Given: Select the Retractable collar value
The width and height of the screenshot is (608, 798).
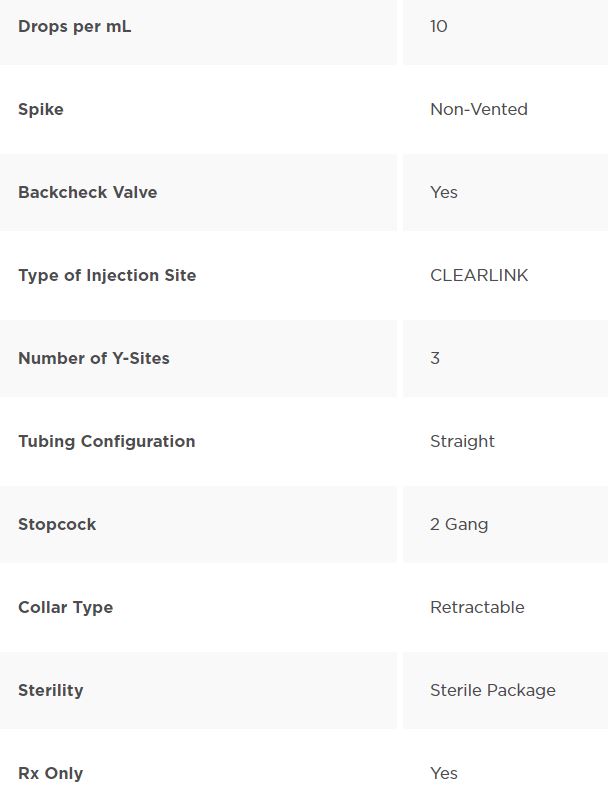Looking at the screenshot, I should 477,607.
